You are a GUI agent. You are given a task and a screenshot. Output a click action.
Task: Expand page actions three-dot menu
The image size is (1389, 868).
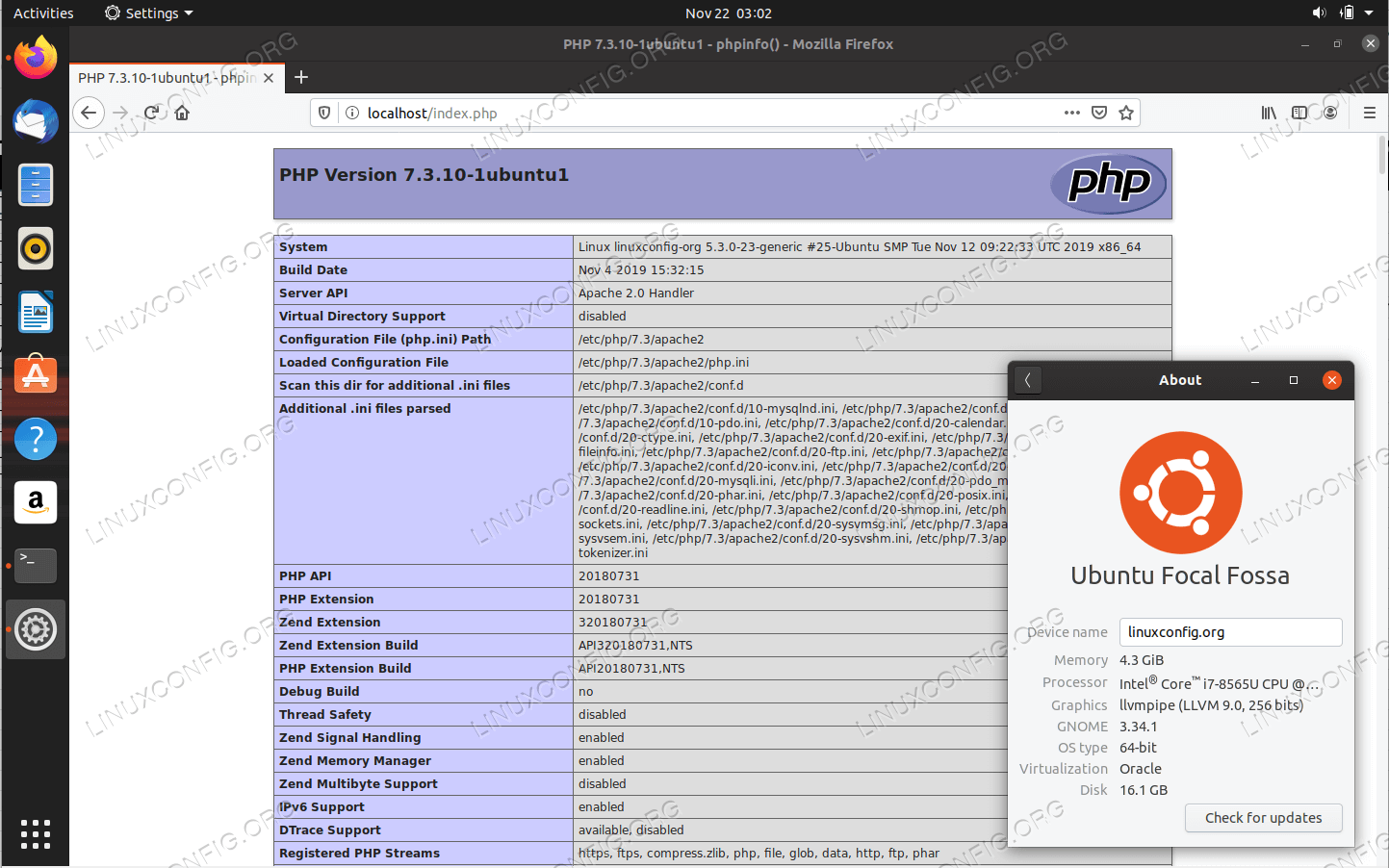1071,113
